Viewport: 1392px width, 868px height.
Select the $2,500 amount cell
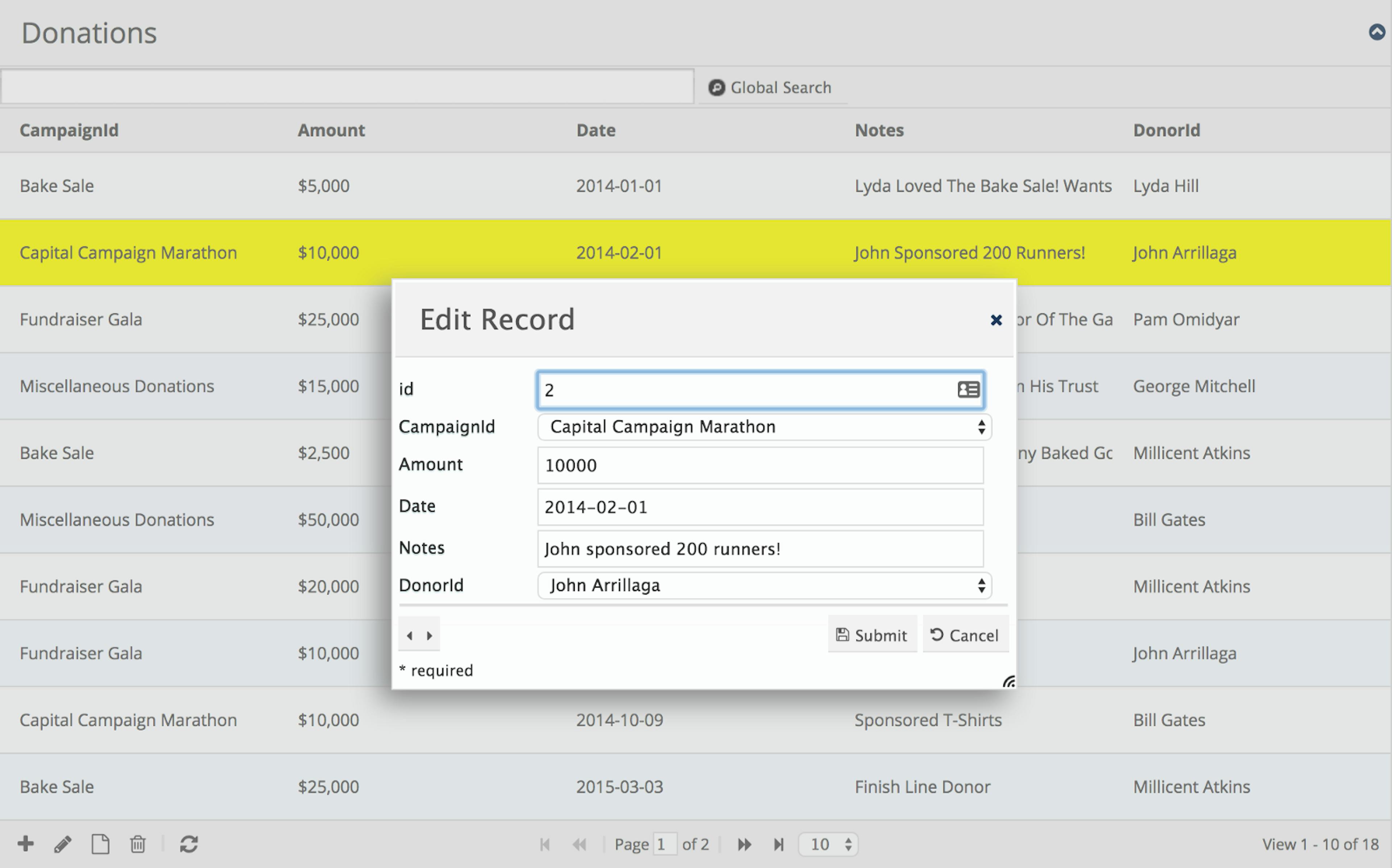pyautogui.click(x=324, y=453)
